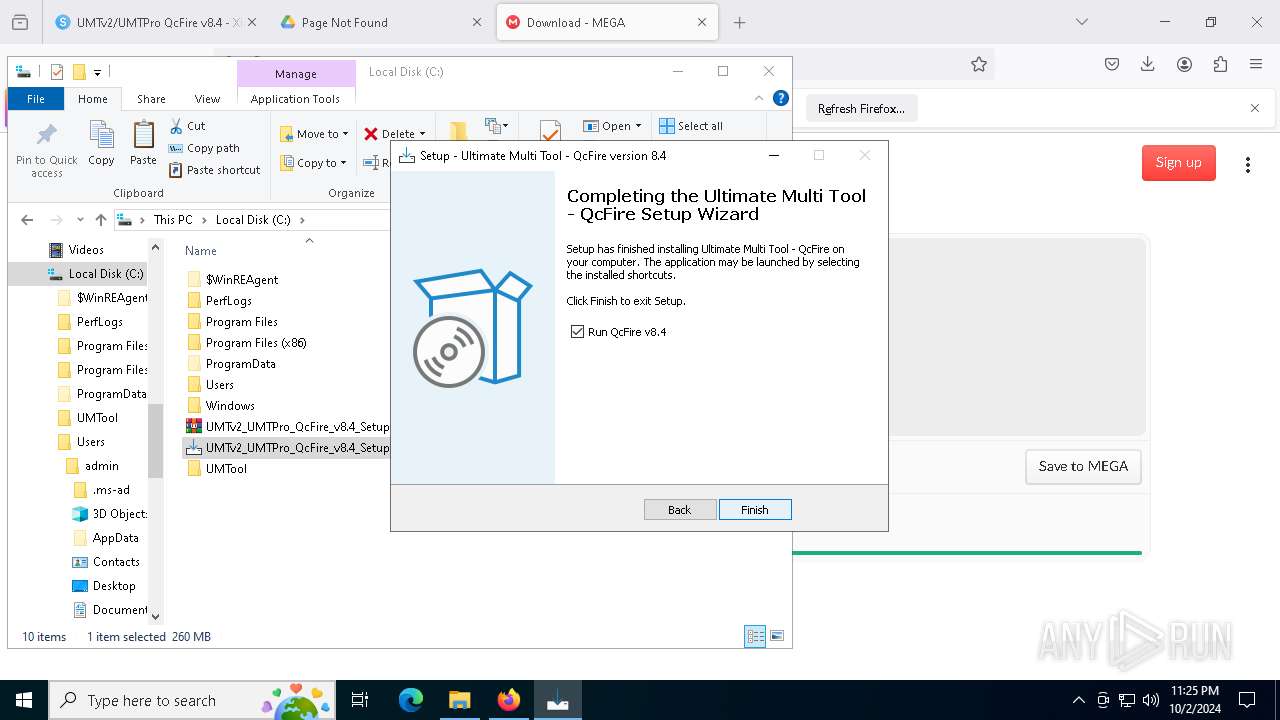Image resolution: width=1280 pixels, height=720 pixels.
Task: Open Quick Access Toolbar customize dropdown
Action: pos(97,72)
